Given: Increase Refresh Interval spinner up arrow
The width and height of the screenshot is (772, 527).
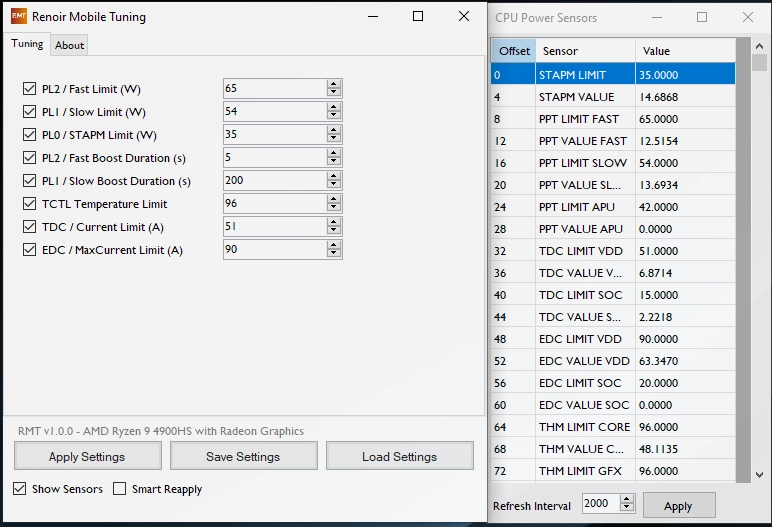Looking at the screenshot, I should click(x=628, y=500).
